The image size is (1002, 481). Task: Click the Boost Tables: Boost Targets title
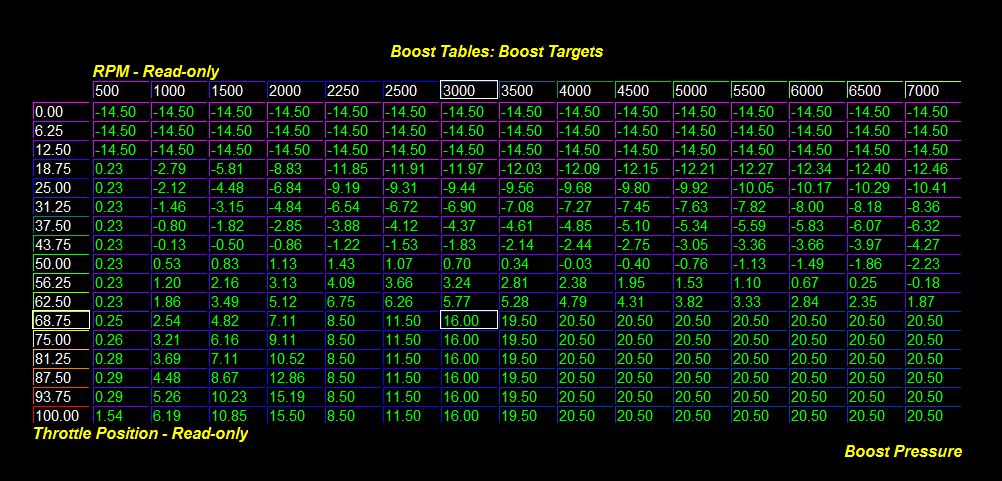click(496, 51)
